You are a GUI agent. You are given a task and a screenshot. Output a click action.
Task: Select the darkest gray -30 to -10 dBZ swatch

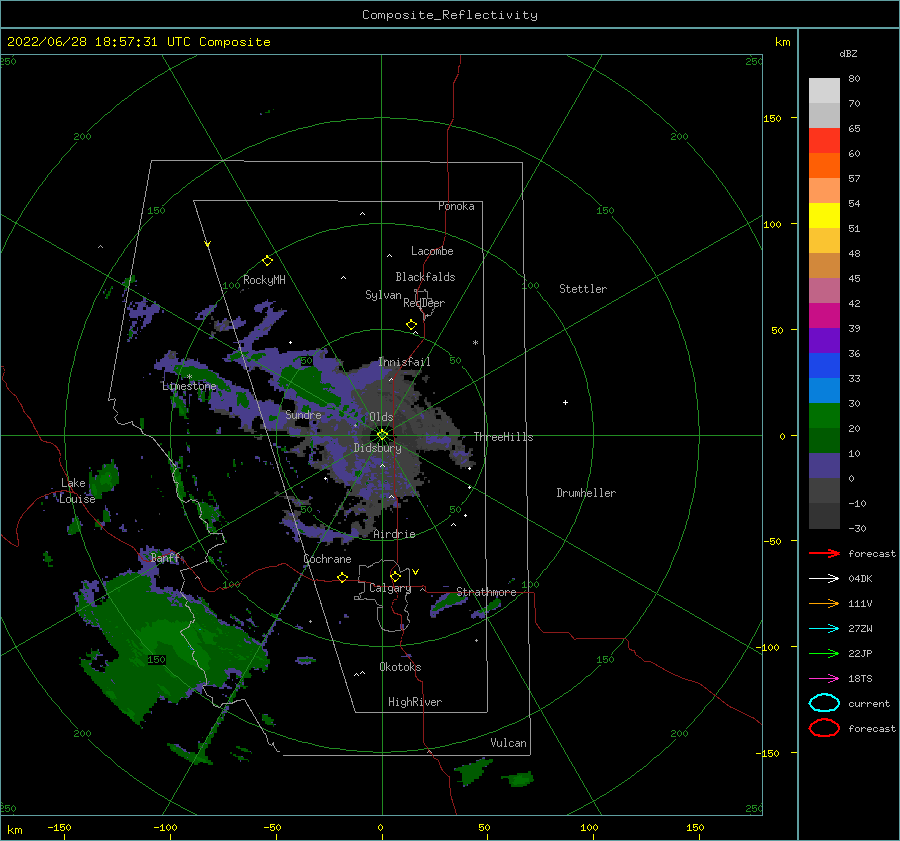[824, 515]
